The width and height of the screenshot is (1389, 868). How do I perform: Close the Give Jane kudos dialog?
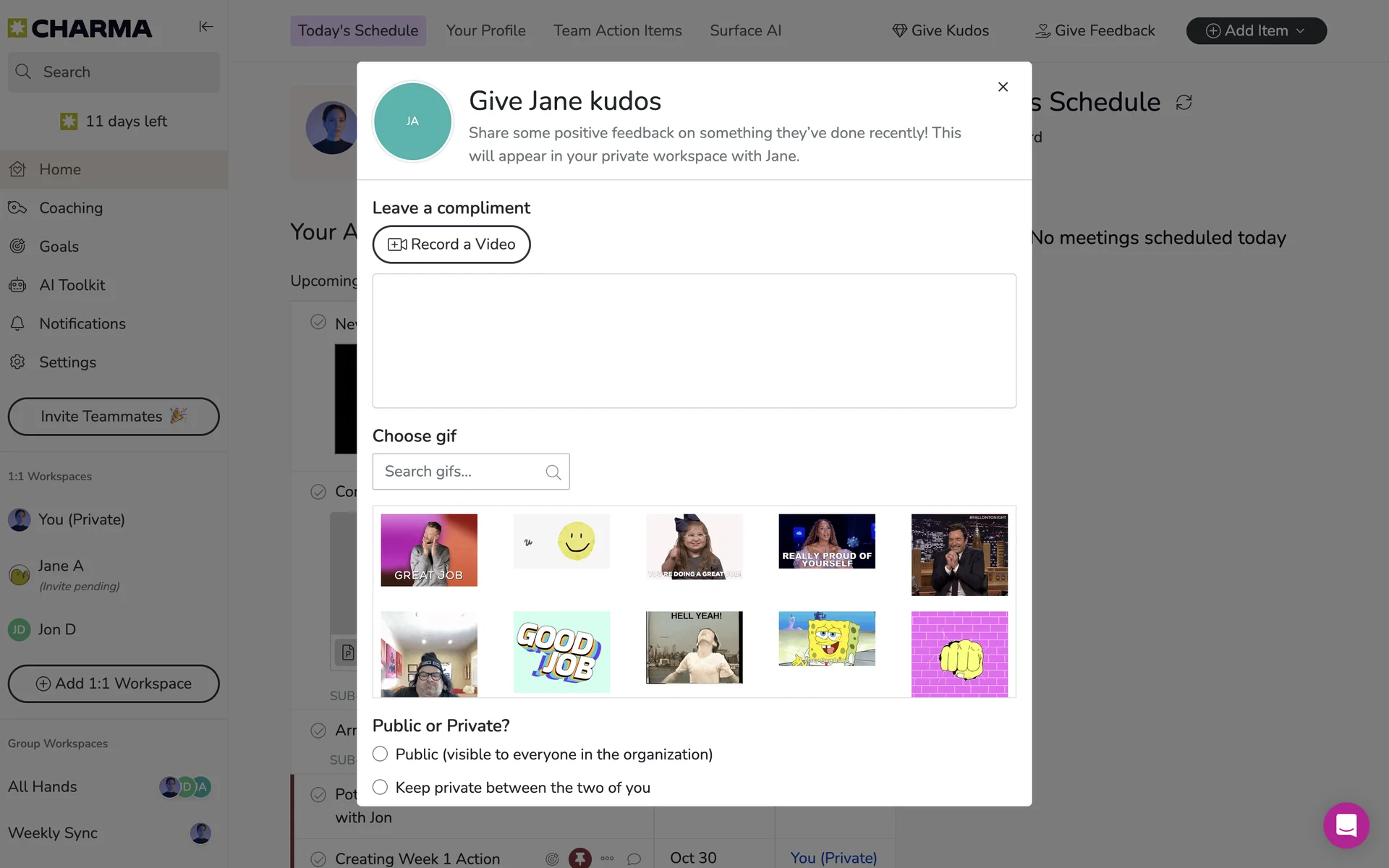pos(1003,87)
